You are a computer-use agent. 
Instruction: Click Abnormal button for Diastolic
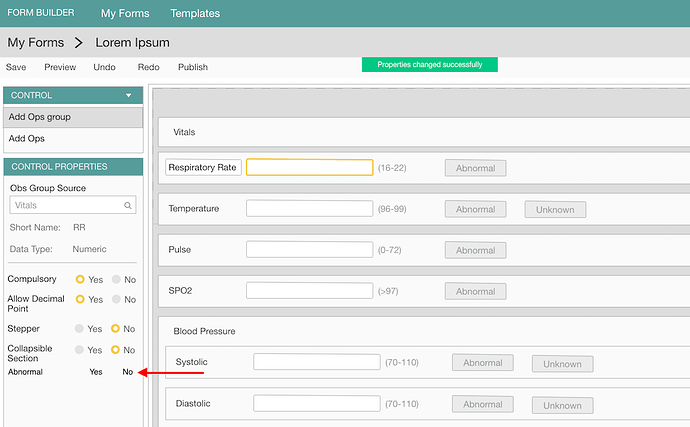(x=483, y=404)
